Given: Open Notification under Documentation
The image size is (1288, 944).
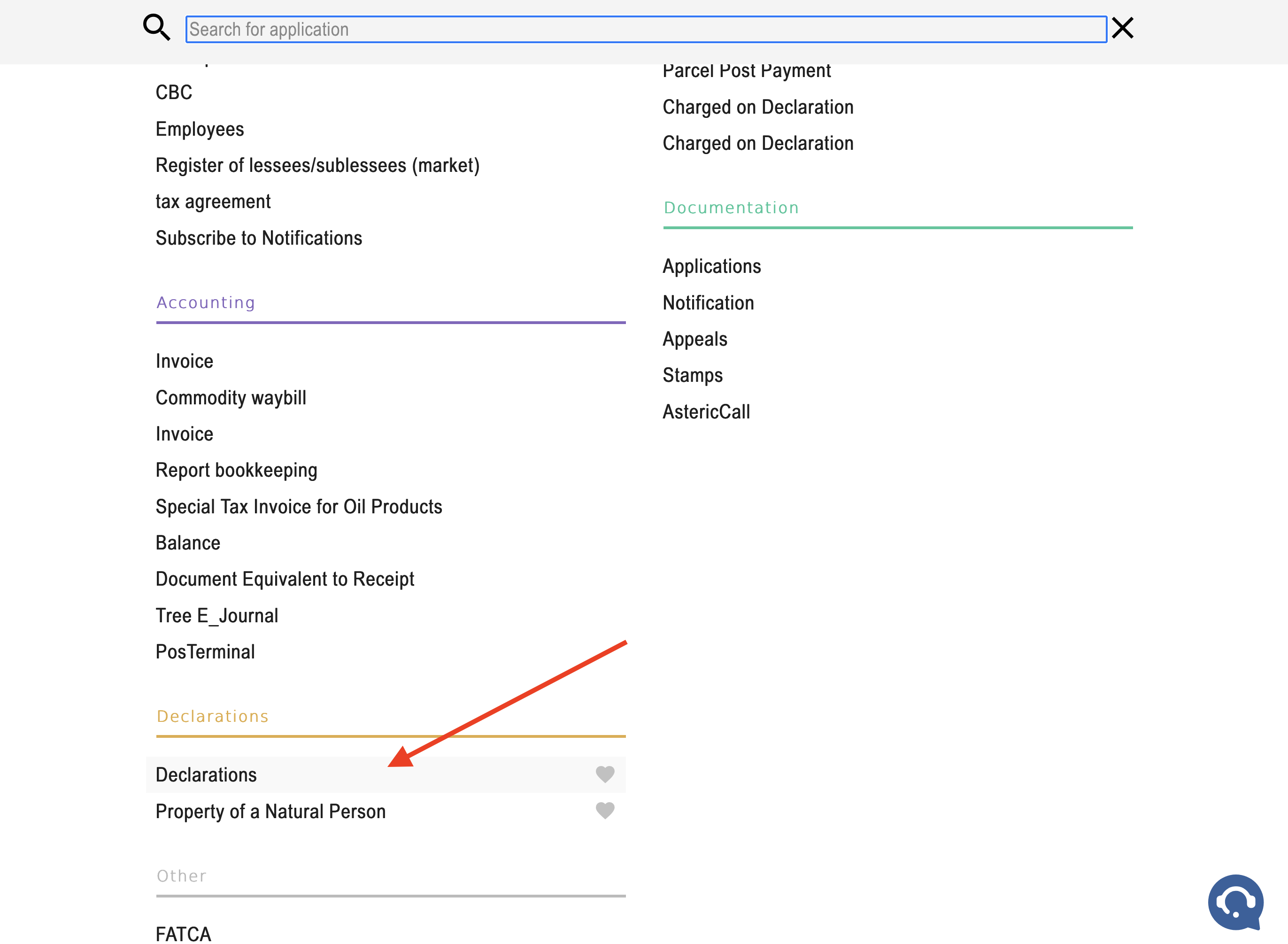Looking at the screenshot, I should (x=708, y=303).
